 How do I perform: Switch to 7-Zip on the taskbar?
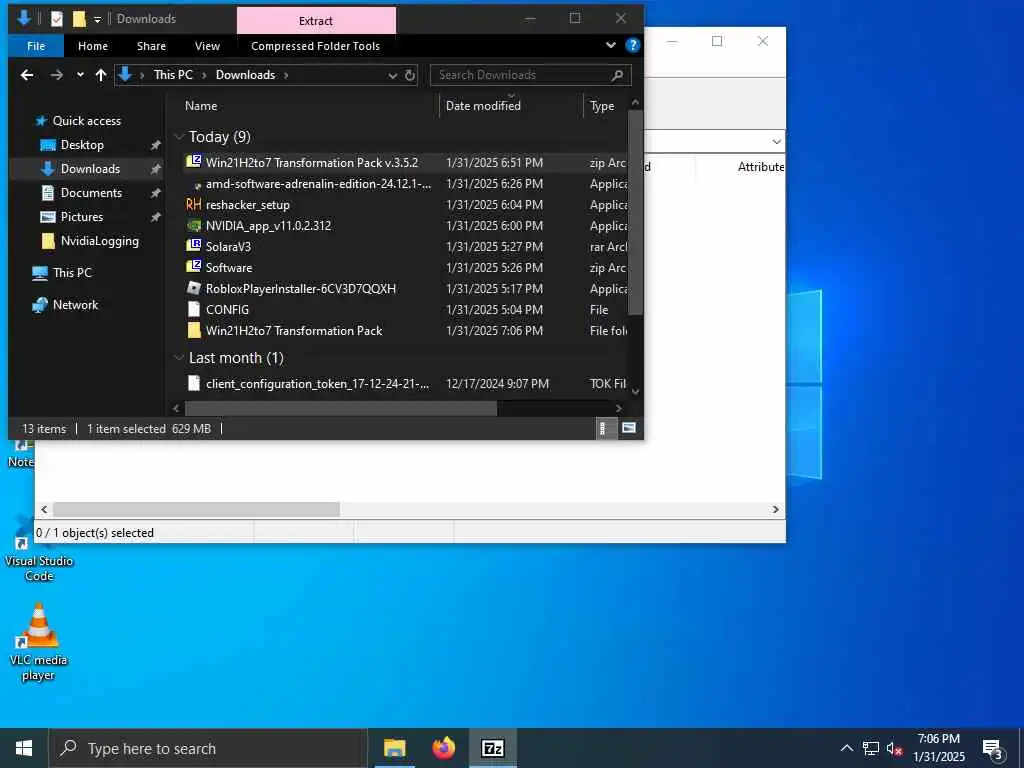pyautogui.click(x=493, y=748)
